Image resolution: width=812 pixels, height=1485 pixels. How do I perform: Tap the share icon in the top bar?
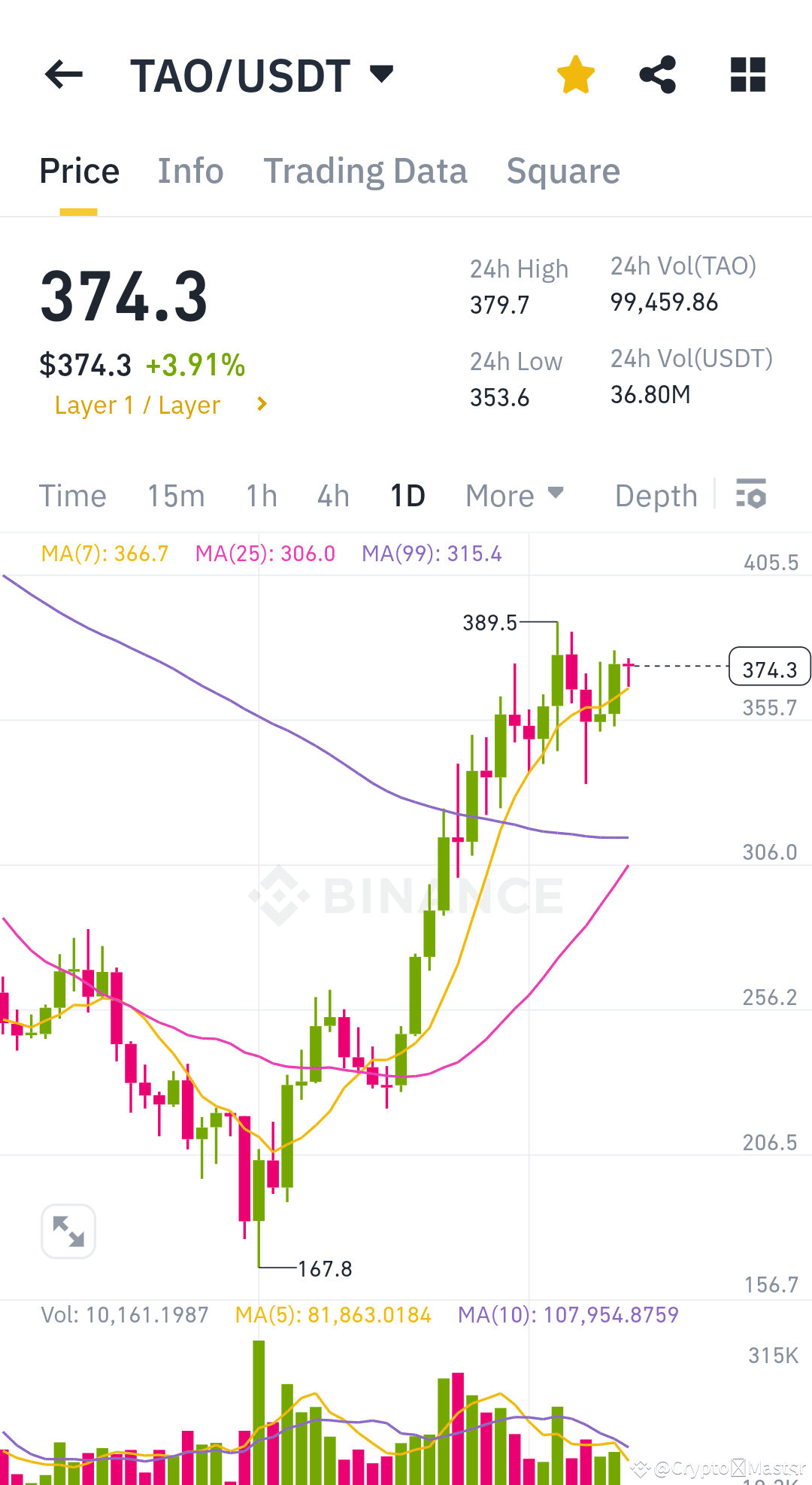pos(658,74)
